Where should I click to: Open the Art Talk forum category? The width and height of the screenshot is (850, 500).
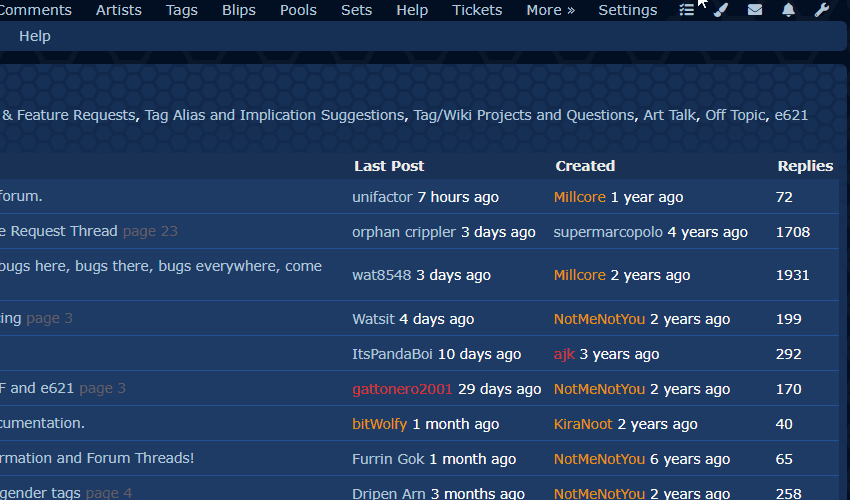(669, 115)
